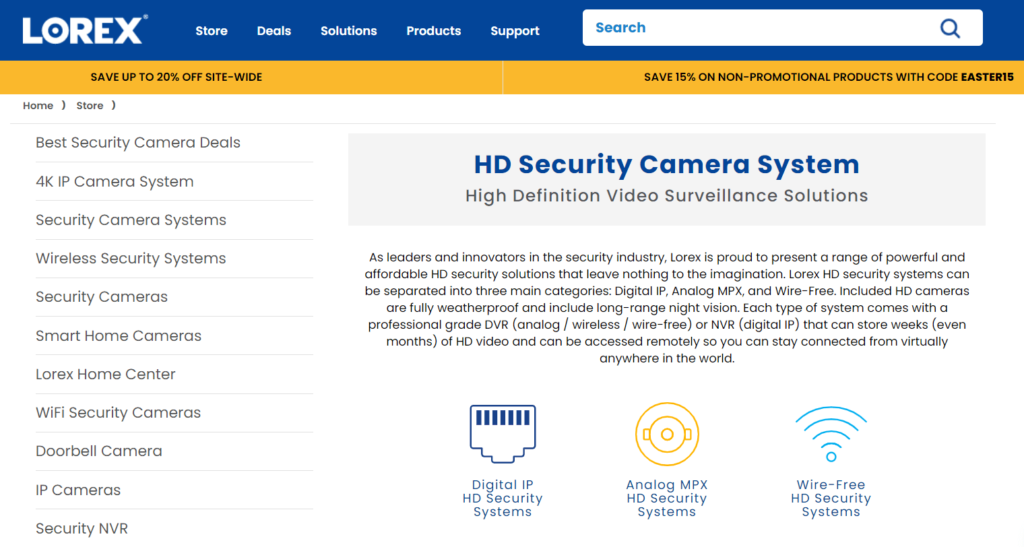Click the magnifying glass search icon
The width and height of the screenshot is (1024, 547).
click(x=950, y=28)
